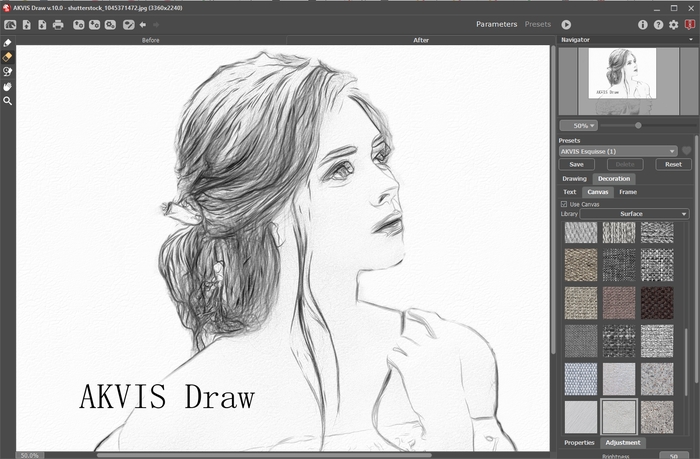
Task: Select the Pencil tool in left toolbar
Action: pos(7,43)
